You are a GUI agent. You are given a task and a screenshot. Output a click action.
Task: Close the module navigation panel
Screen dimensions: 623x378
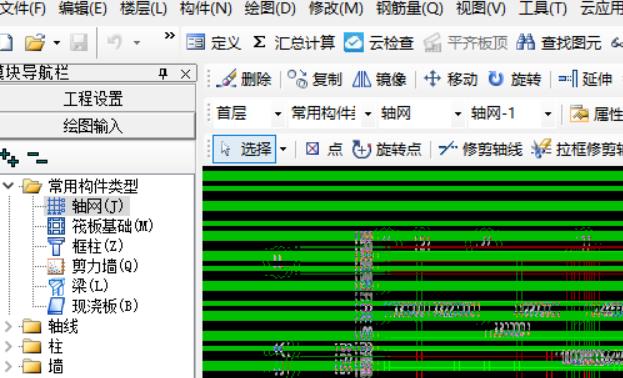tap(186, 74)
